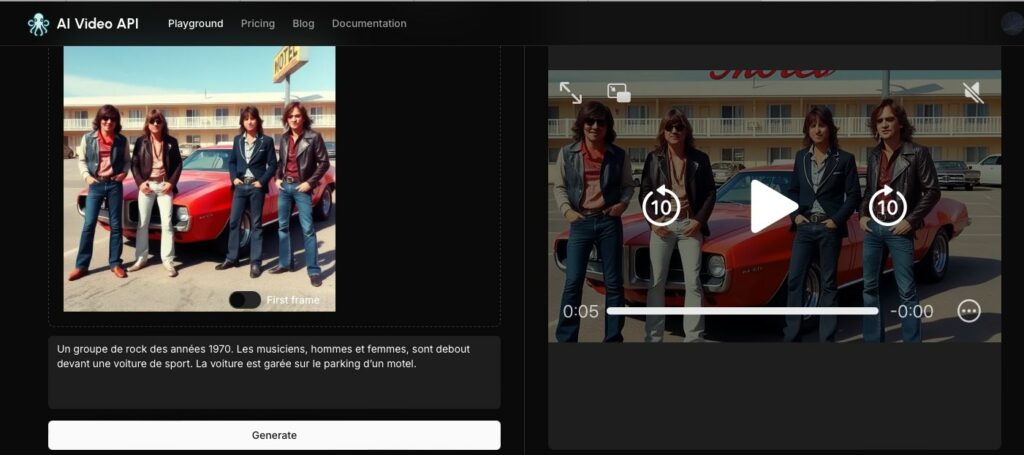Select the uploaded band image thumbnail
1024x455 pixels.
[199, 178]
